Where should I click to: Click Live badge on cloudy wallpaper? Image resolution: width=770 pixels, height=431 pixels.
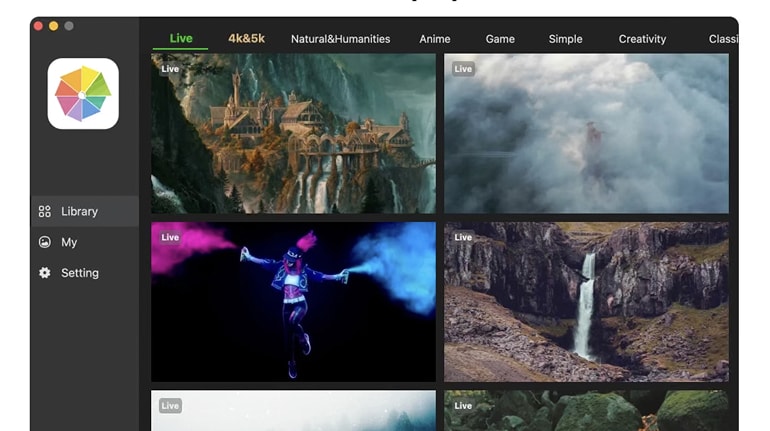click(463, 69)
